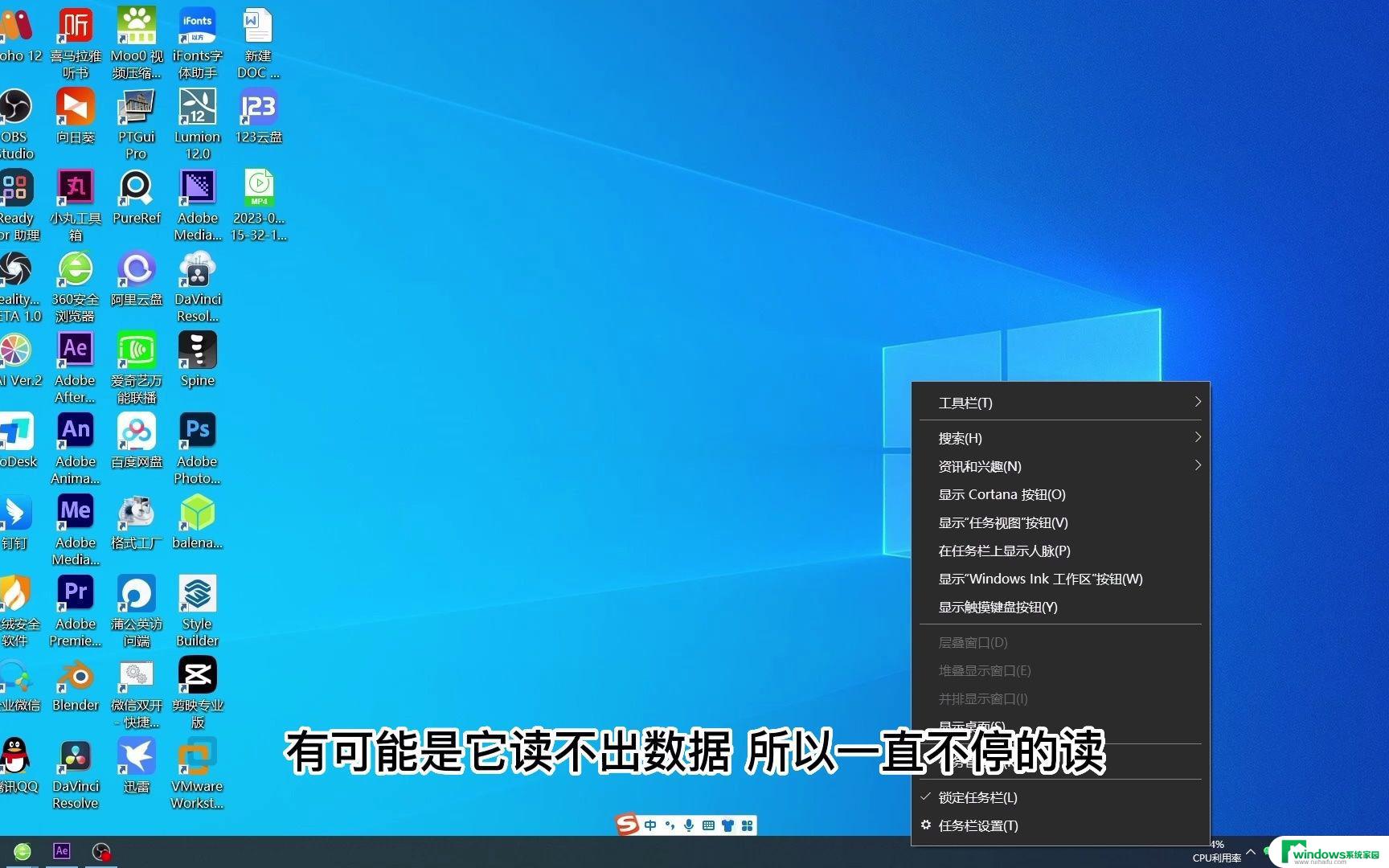This screenshot has width=1389, height=868.
Task: Click the CPU利用率 tray indicator
Action: (x=1217, y=852)
